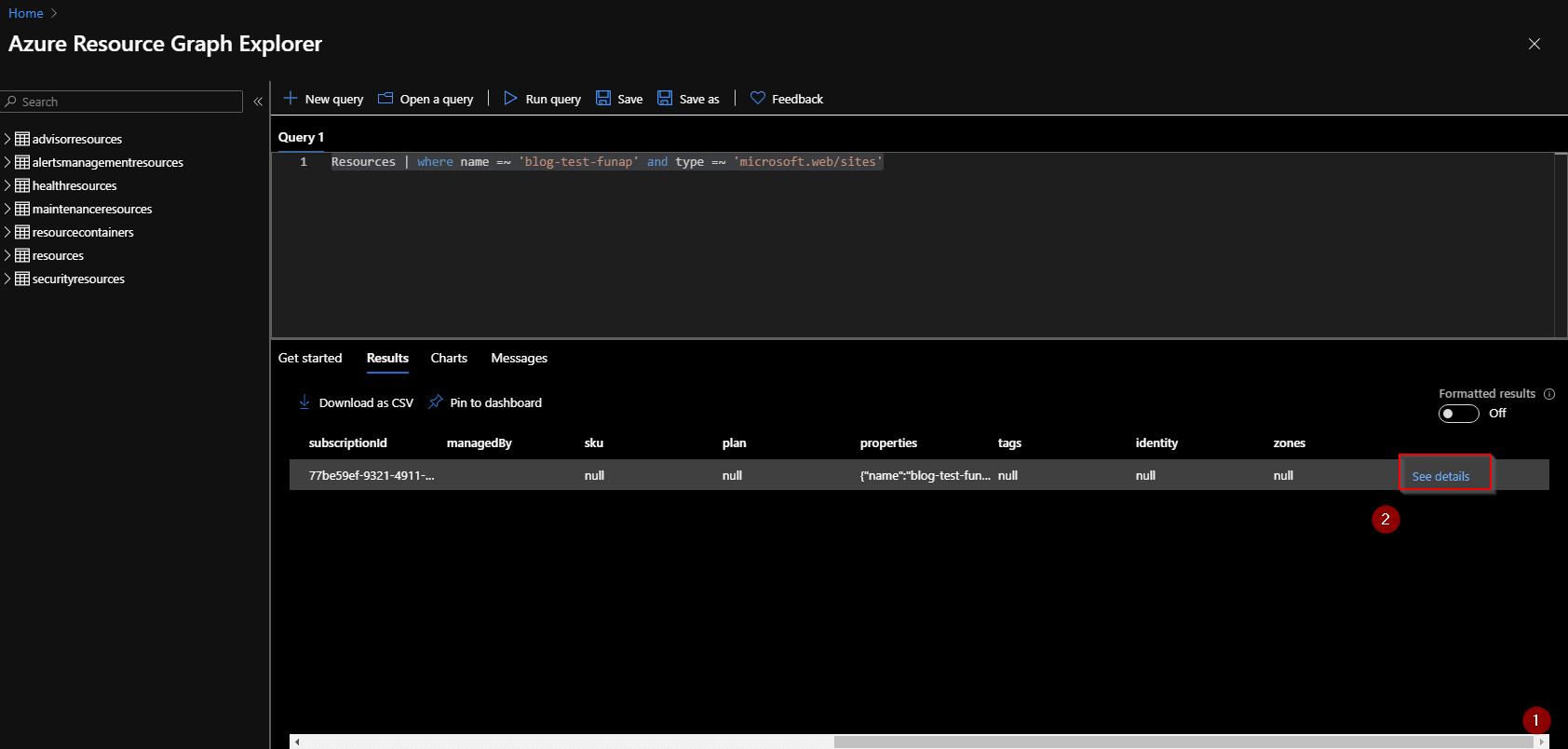1568x749 pixels.
Task: Open See details link for the result row
Action: pyautogui.click(x=1440, y=476)
